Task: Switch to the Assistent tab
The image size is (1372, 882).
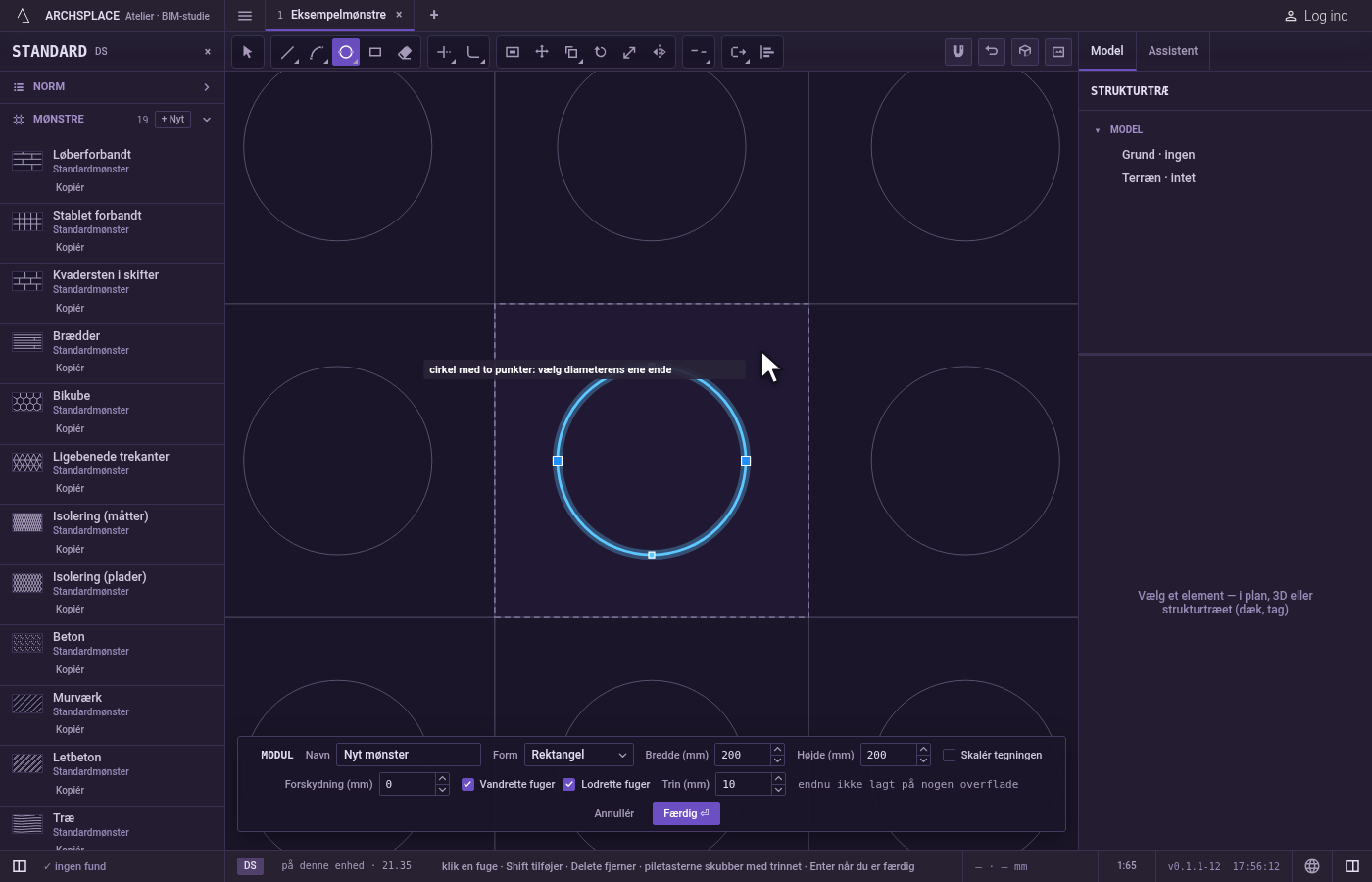Action: (1173, 51)
